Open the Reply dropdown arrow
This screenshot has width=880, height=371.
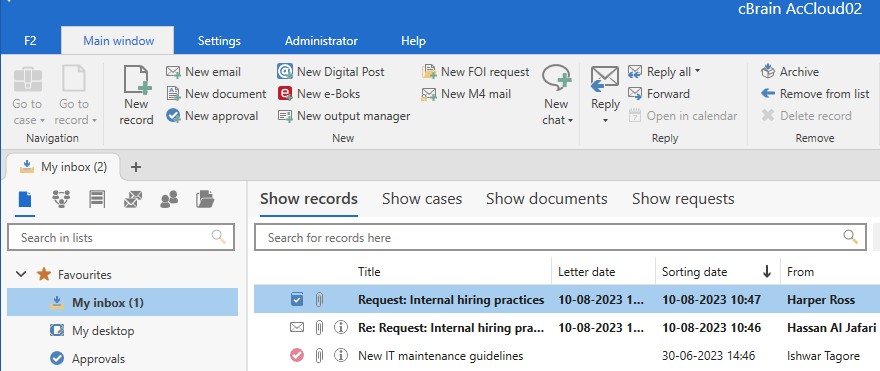605,121
